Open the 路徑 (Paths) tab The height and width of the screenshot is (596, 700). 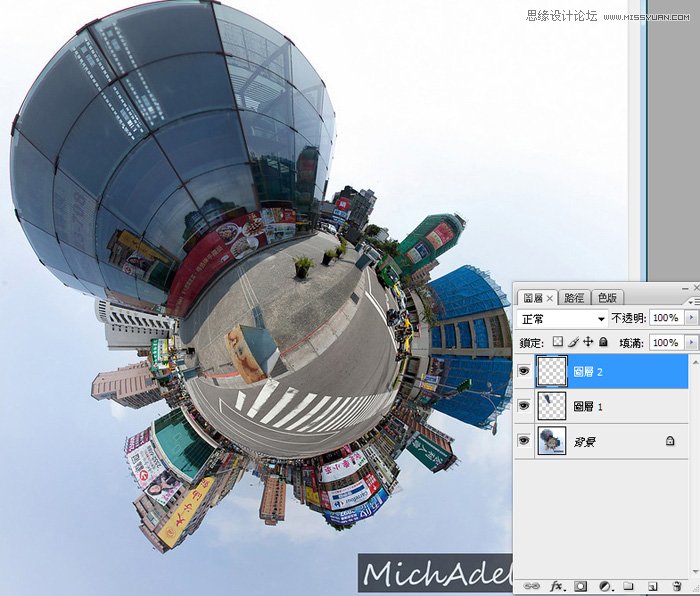point(575,298)
